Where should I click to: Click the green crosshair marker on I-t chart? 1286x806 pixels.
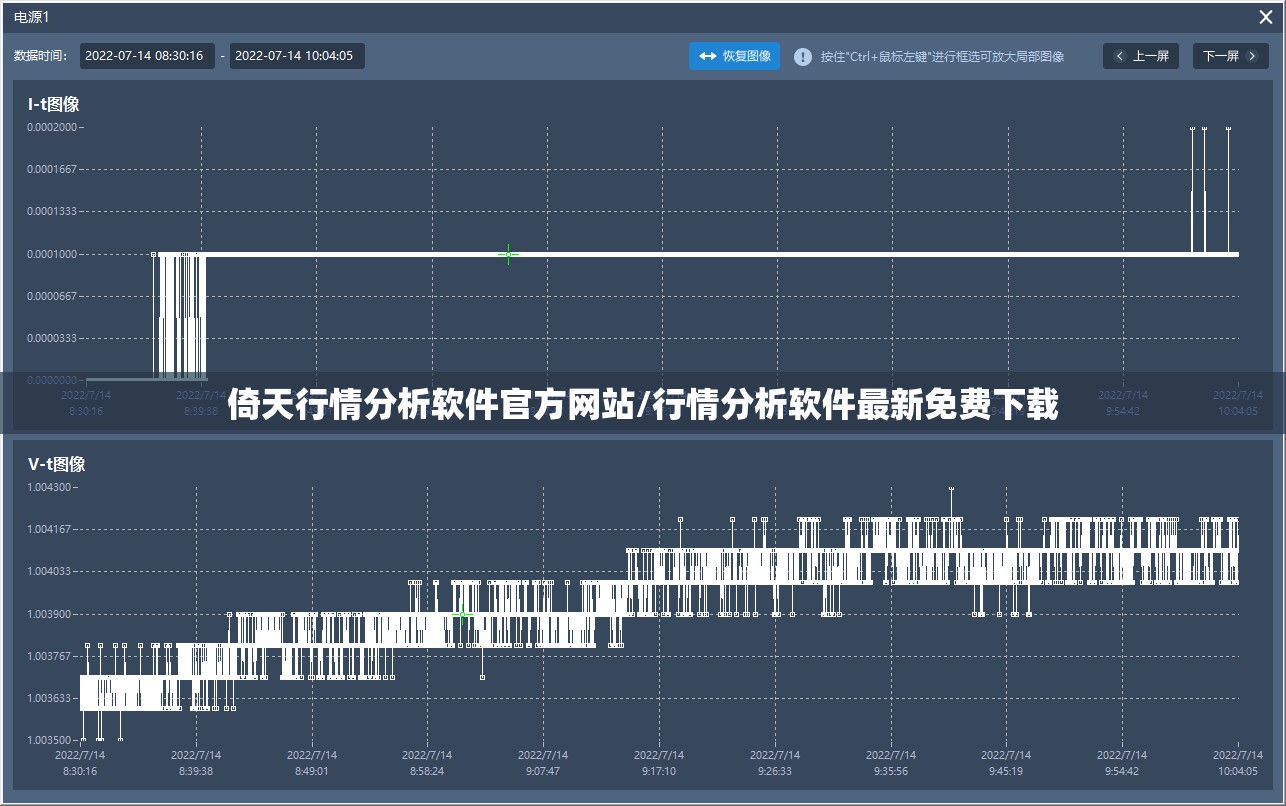[508, 254]
